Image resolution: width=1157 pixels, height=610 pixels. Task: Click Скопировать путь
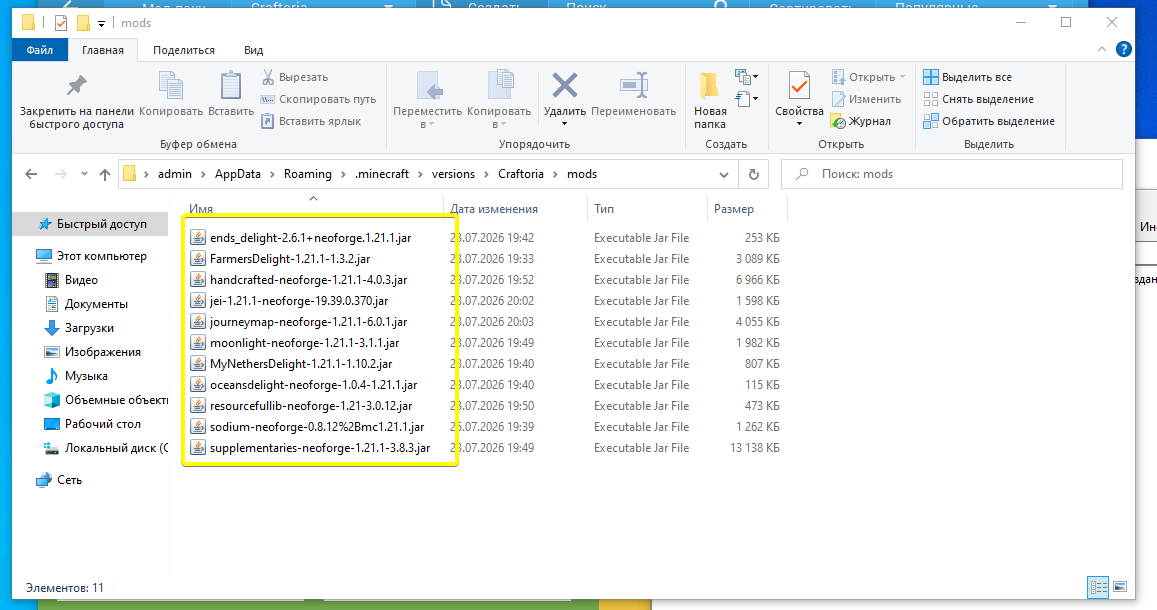pos(318,99)
